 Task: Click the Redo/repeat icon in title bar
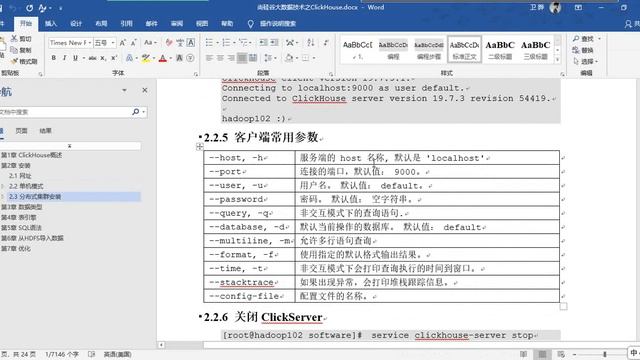[x=29, y=8]
